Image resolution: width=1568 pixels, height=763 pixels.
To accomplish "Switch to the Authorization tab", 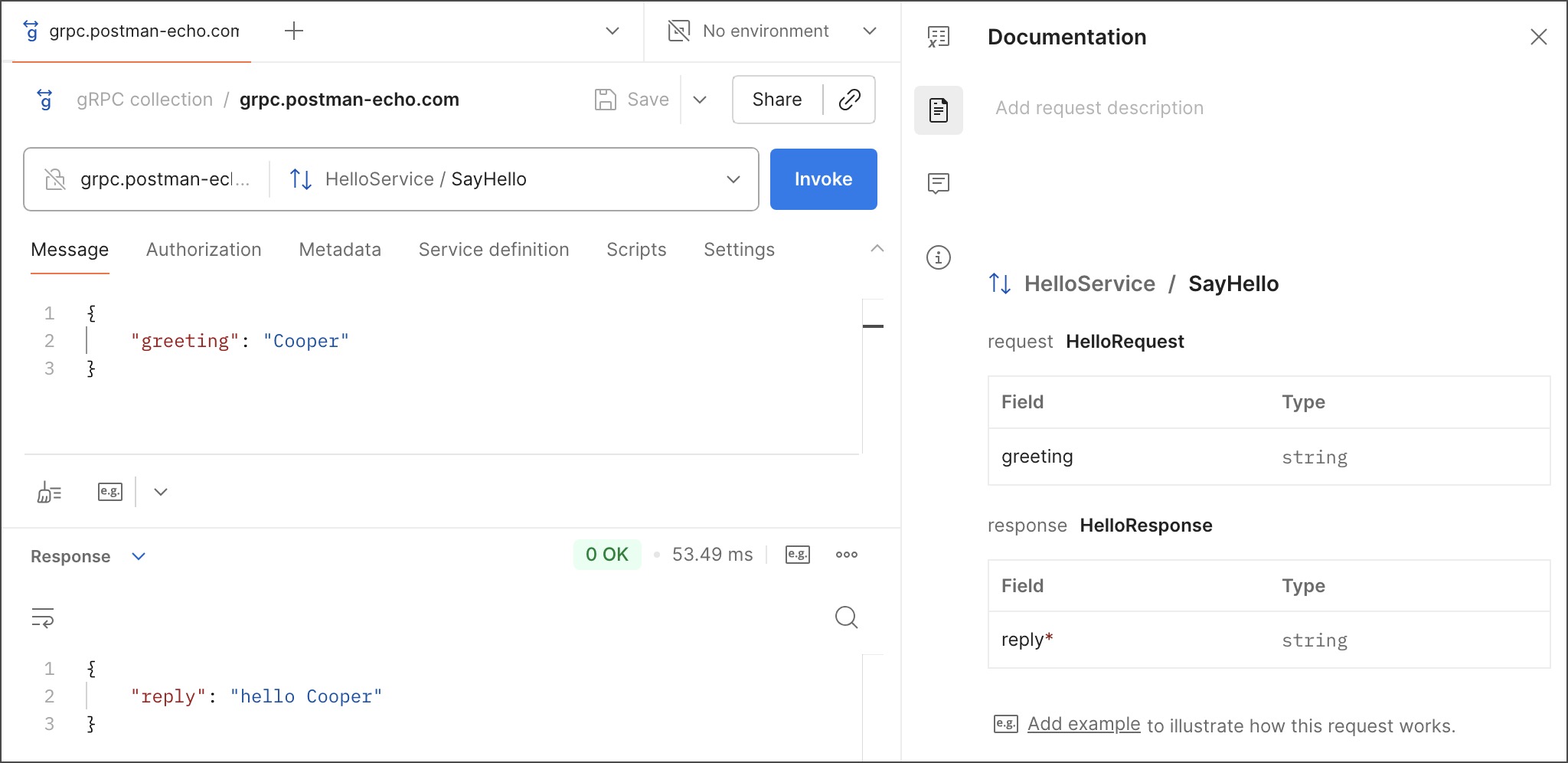I will 204,250.
